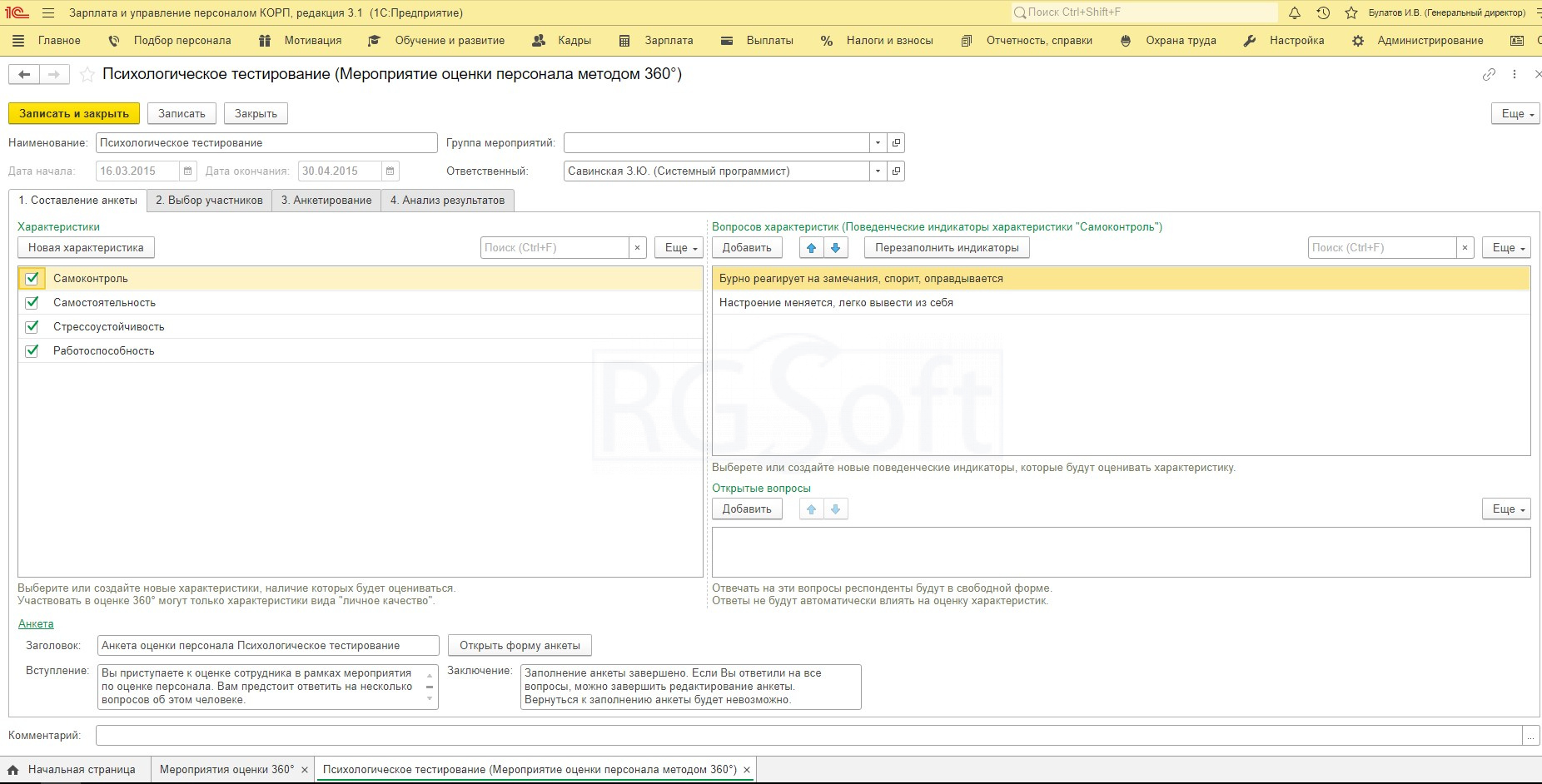Screen dimensions: 1542x784
Task: Select indicator Бурно реагирует на замечания
Action: [1121, 279]
